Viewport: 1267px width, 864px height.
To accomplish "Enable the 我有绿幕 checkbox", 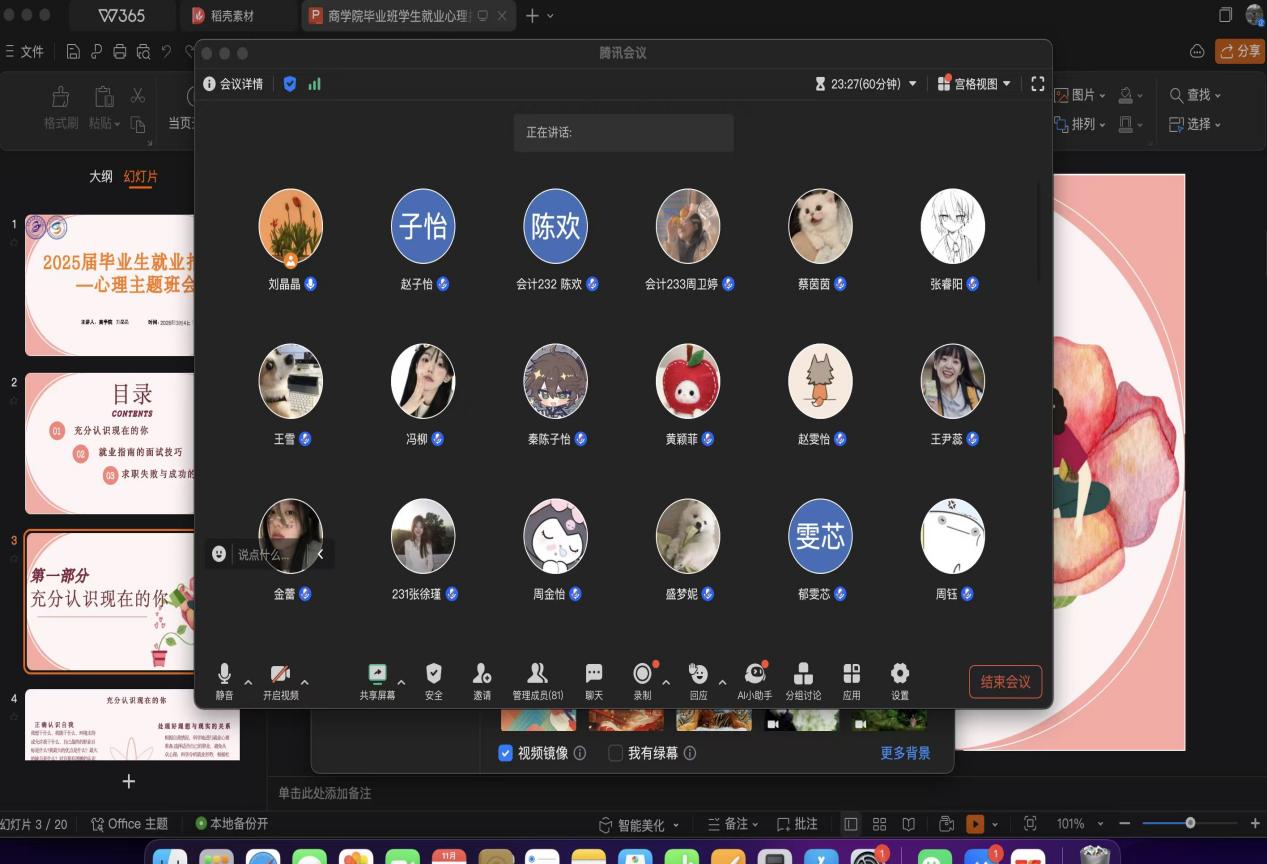I will [x=616, y=753].
